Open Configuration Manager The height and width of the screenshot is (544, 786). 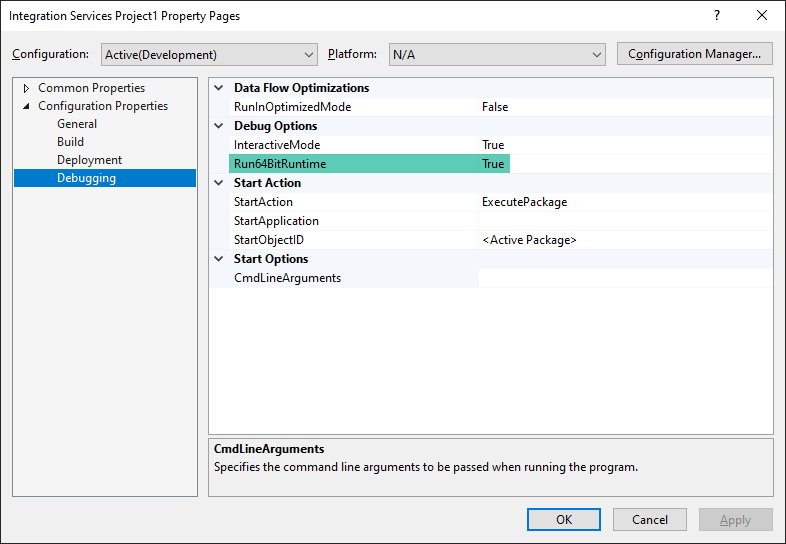click(695, 54)
